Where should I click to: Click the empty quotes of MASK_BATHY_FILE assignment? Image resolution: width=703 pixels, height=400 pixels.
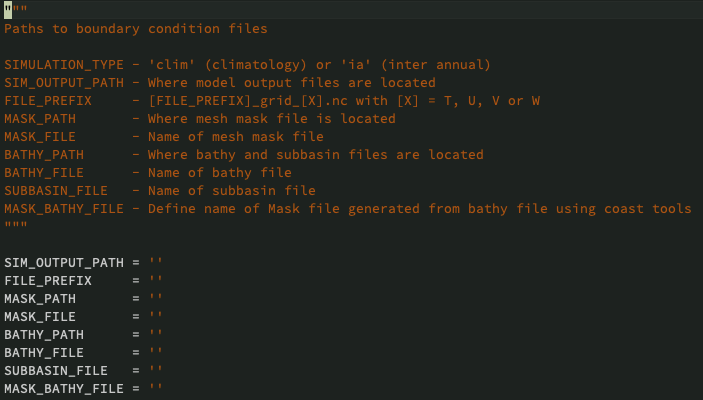pos(156,388)
